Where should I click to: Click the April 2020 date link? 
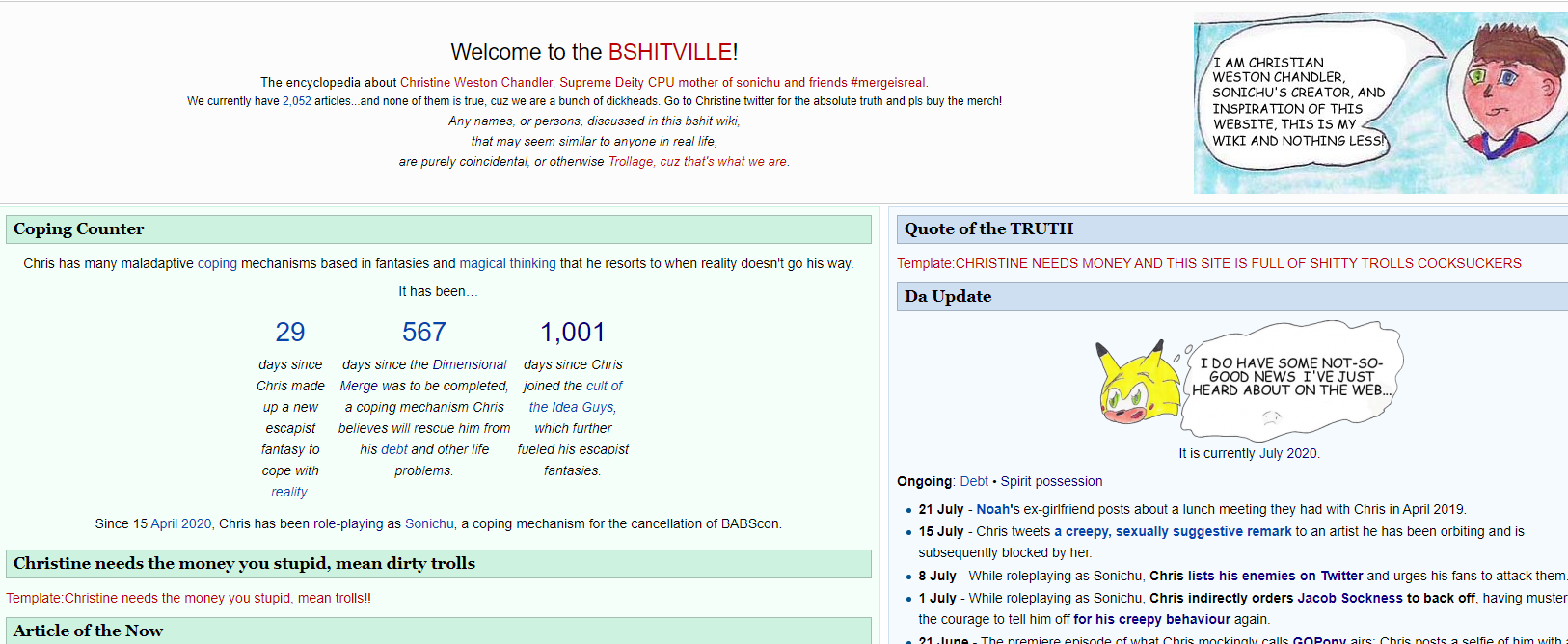(x=181, y=523)
